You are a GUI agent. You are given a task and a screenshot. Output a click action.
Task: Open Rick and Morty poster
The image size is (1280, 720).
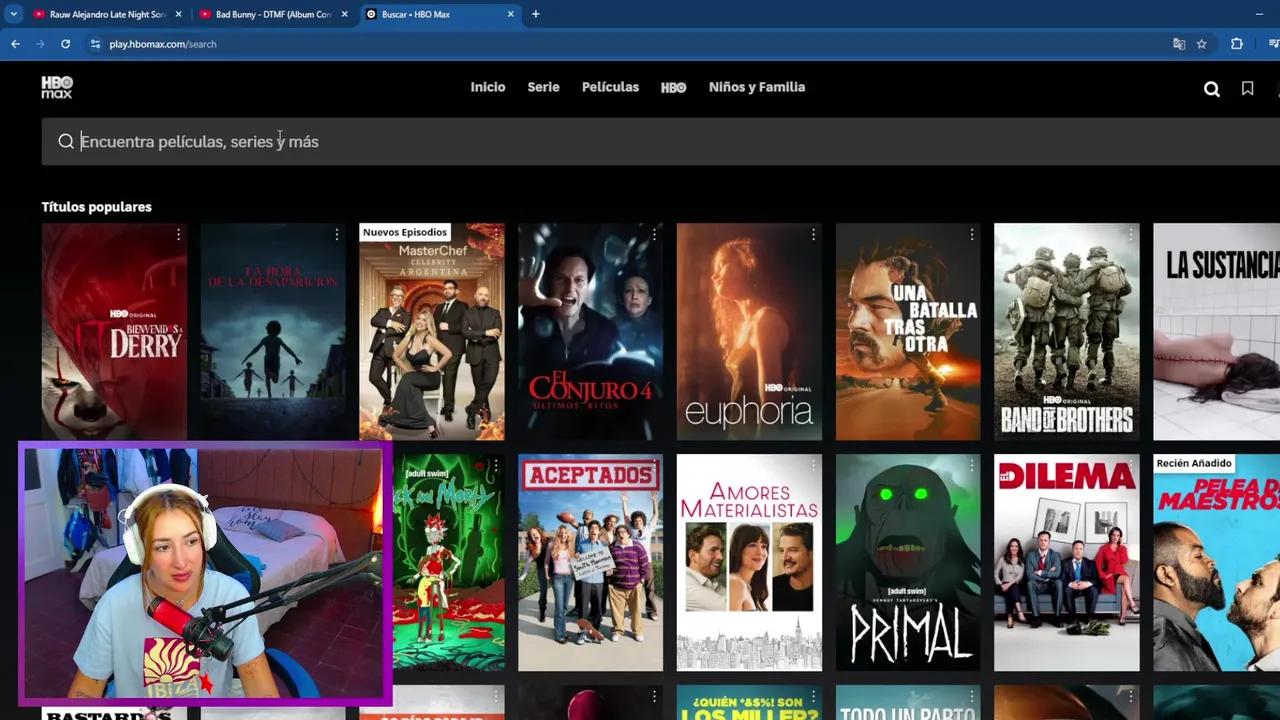pyautogui.click(x=448, y=563)
